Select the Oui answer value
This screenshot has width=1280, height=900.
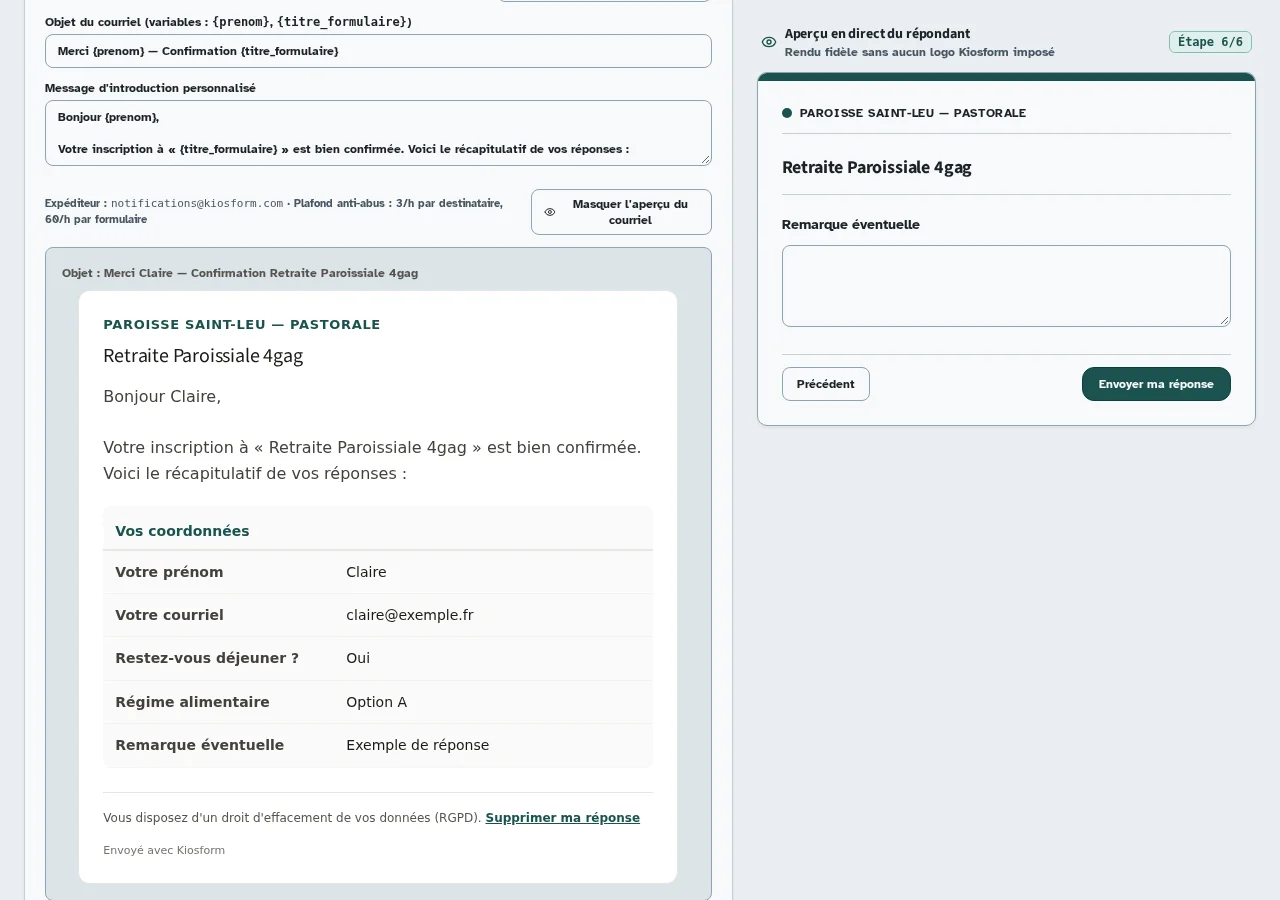(358, 658)
